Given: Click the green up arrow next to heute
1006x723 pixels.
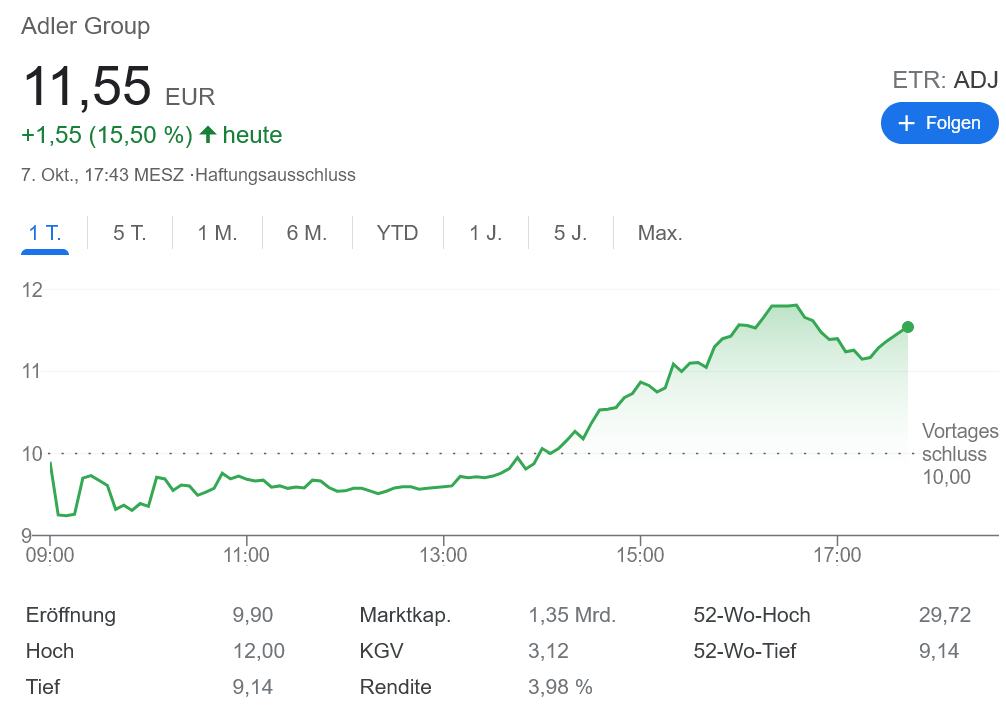Looking at the screenshot, I should [208, 134].
